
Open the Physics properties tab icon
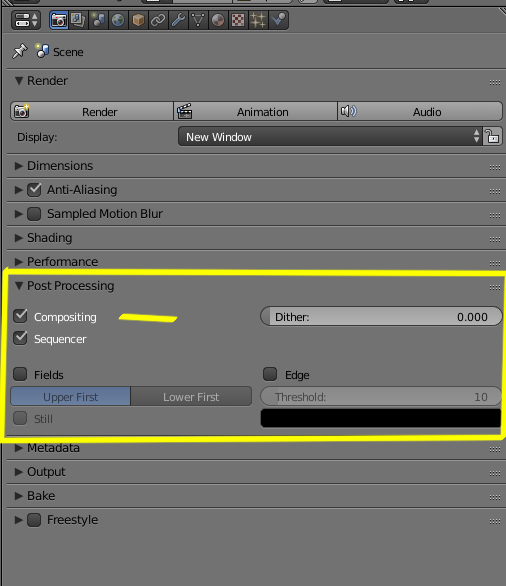click(x=278, y=20)
